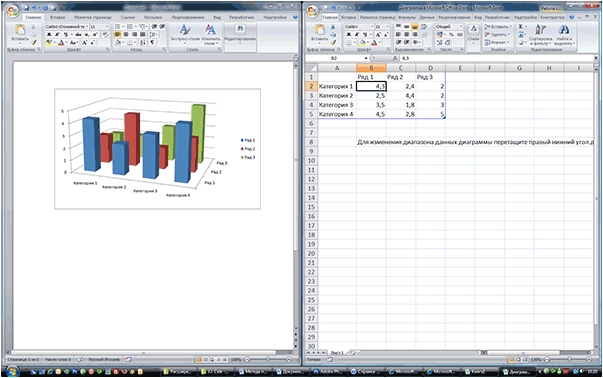This screenshot has height=378, width=603.
Task: Click Изменить стили icon in Word
Action: pos(211,35)
